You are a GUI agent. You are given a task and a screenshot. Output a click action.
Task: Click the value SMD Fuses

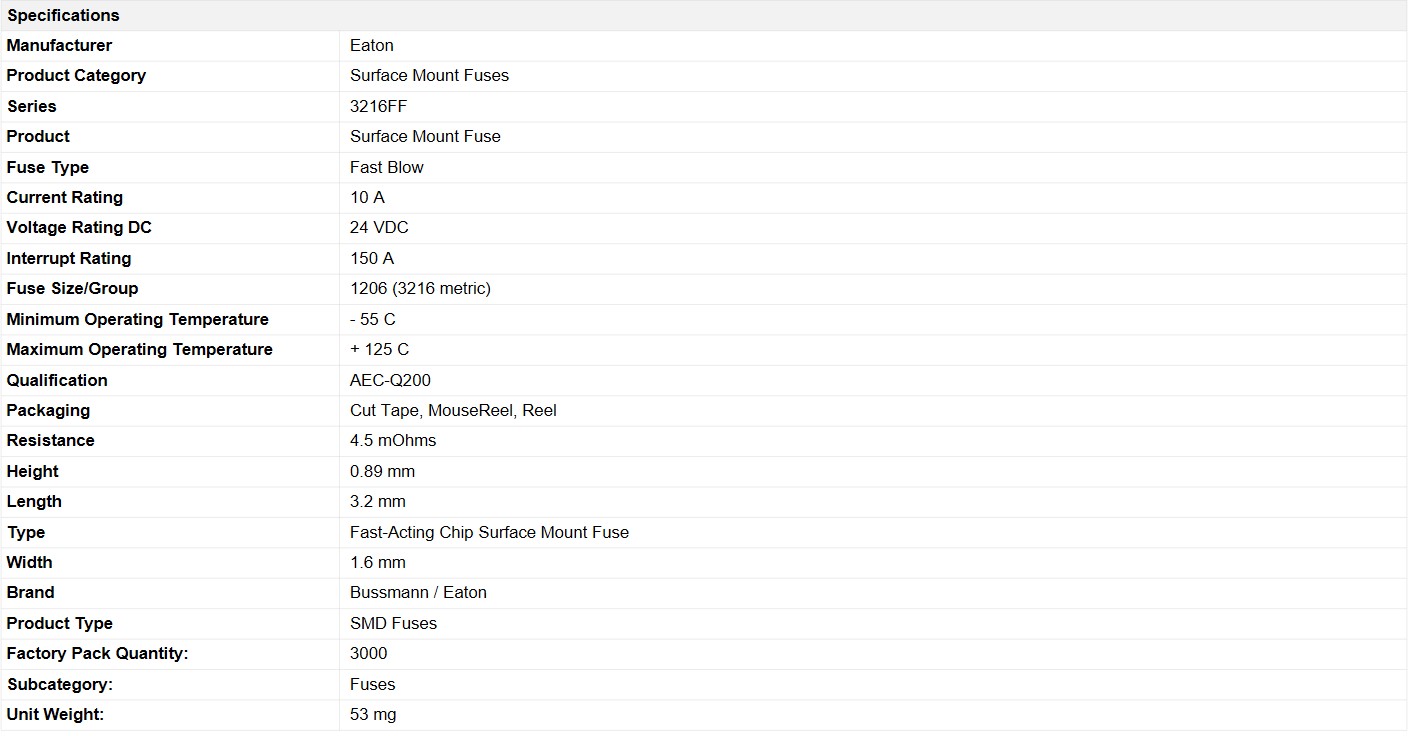pos(393,623)
